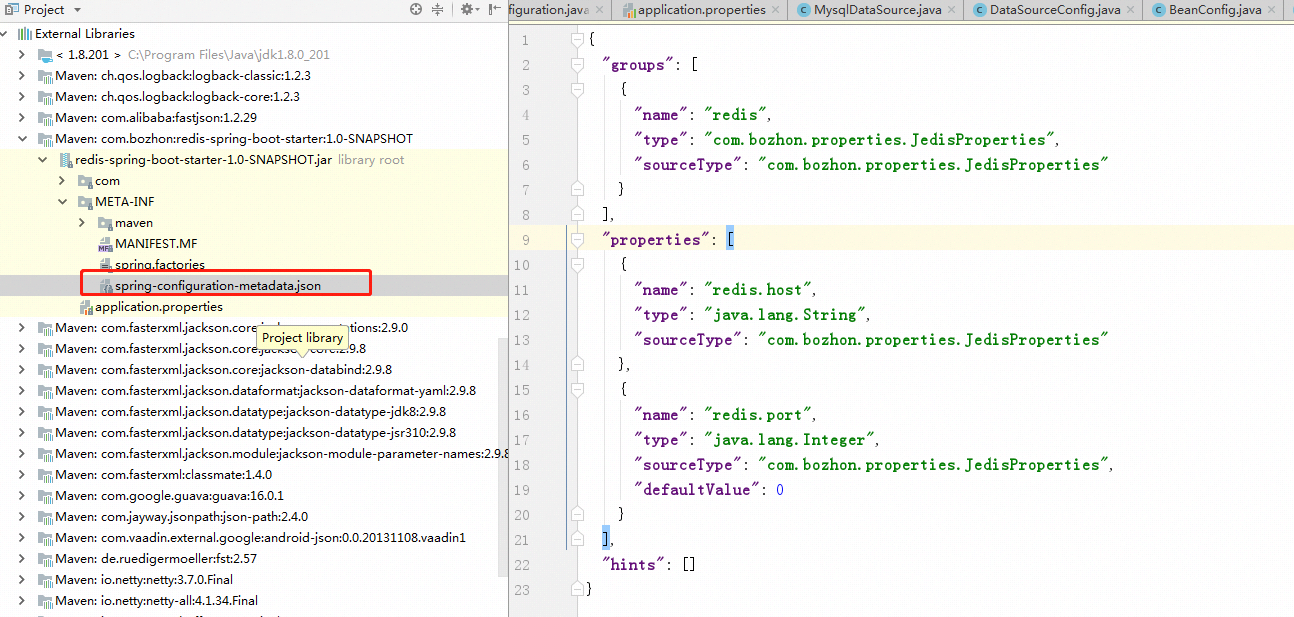This screenshot has height=617, width=1294.
Task: Click the redis-spring-boot-starter jar file icon
Action: click(x=65, y=160)
